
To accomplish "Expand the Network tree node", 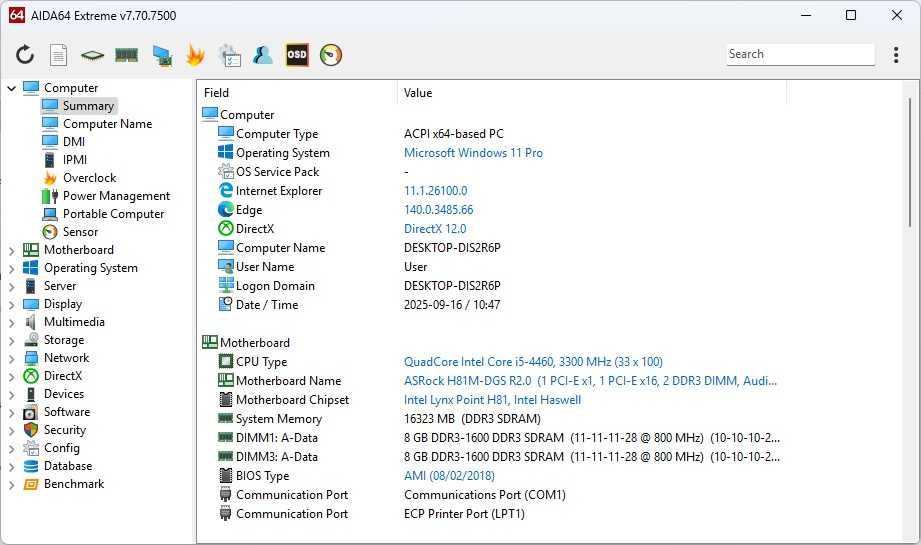I will point(12,359).
